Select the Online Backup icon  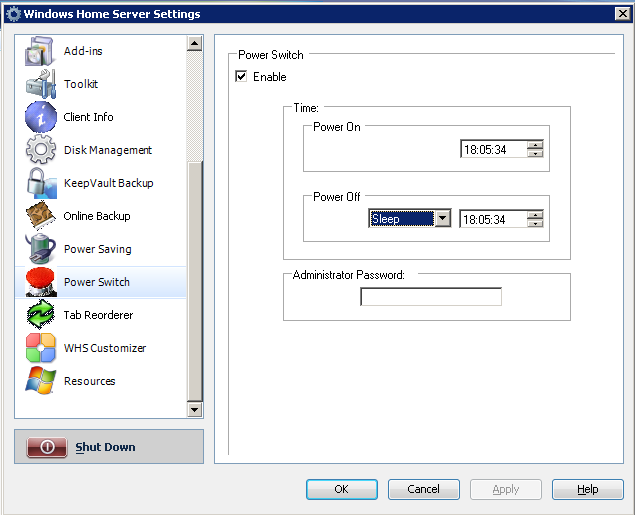click(x=40, y=216)
